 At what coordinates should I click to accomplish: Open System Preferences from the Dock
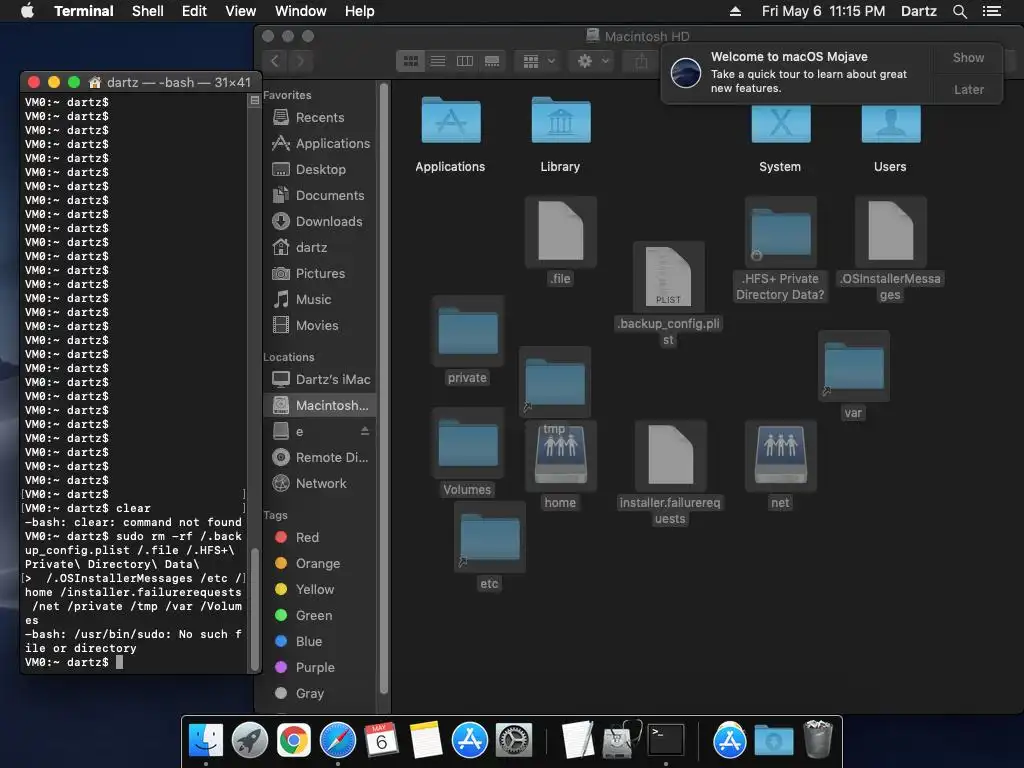[514, 741]
